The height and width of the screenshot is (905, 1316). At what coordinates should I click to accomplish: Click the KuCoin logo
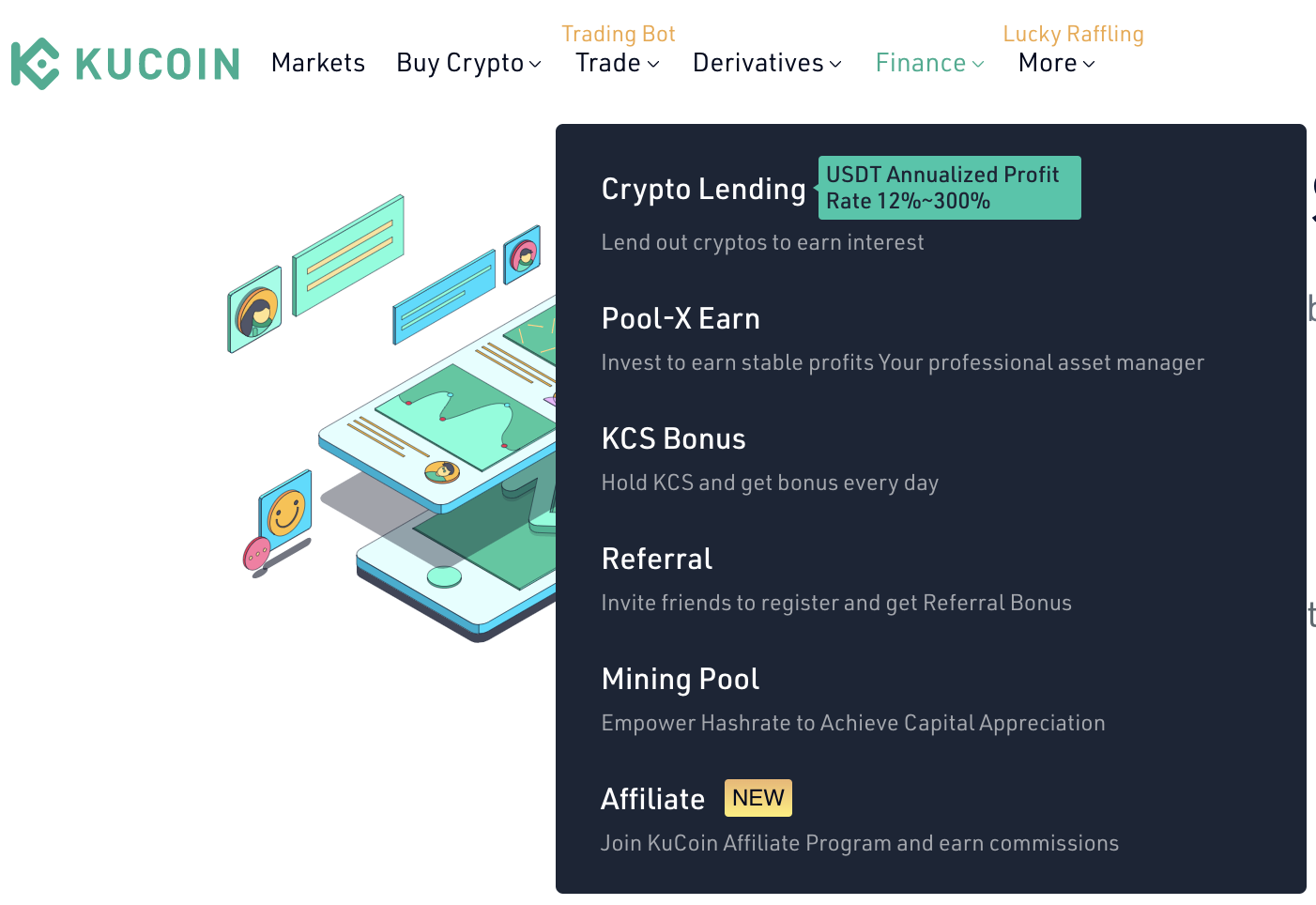pos(125,64)
